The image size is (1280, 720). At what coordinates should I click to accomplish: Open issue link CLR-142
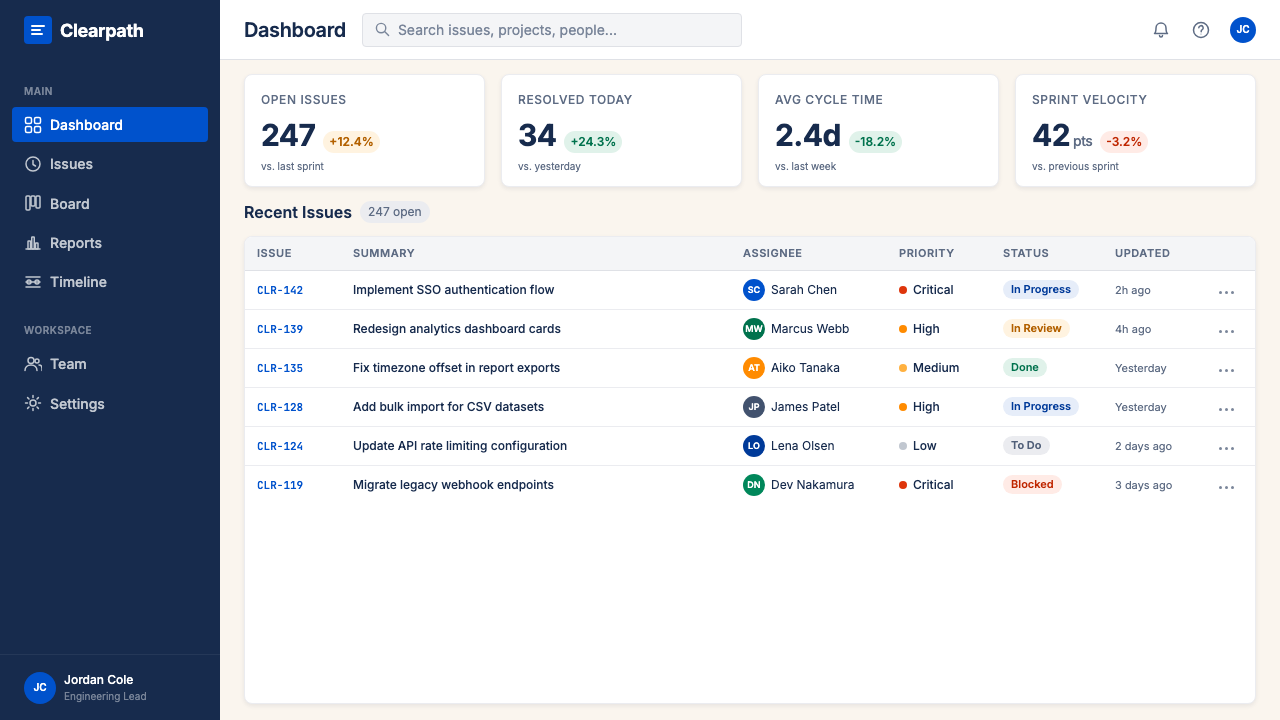280,290
